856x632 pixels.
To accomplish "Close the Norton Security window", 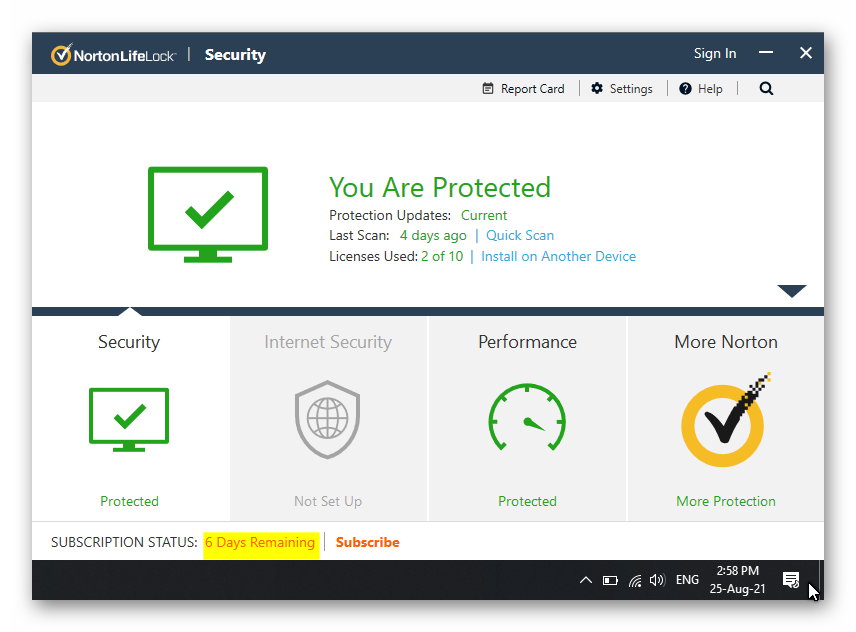I will [806, 53].
